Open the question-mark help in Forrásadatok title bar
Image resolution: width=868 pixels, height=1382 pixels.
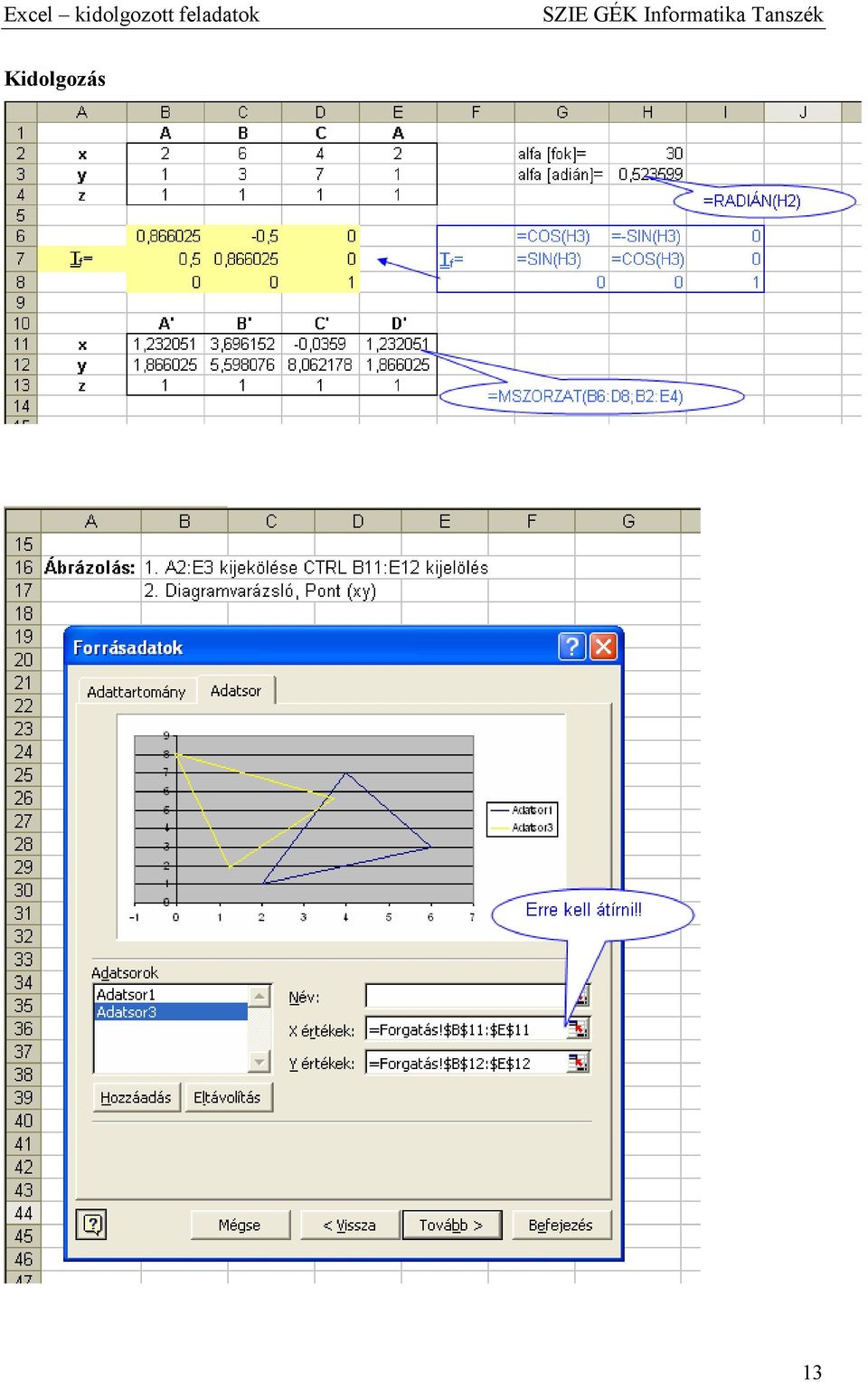(571, 647)
